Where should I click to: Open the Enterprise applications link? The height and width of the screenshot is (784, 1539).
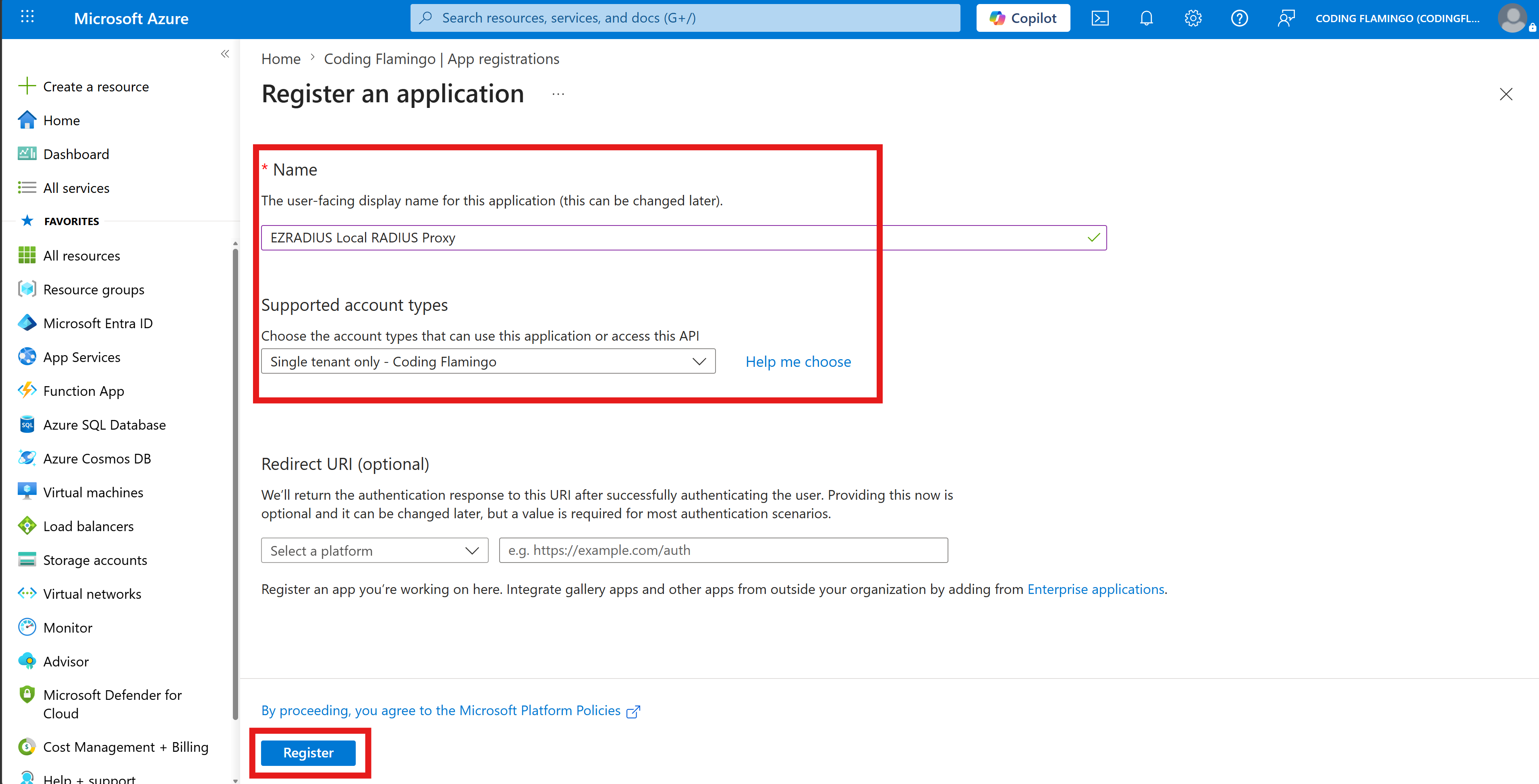1096,589
